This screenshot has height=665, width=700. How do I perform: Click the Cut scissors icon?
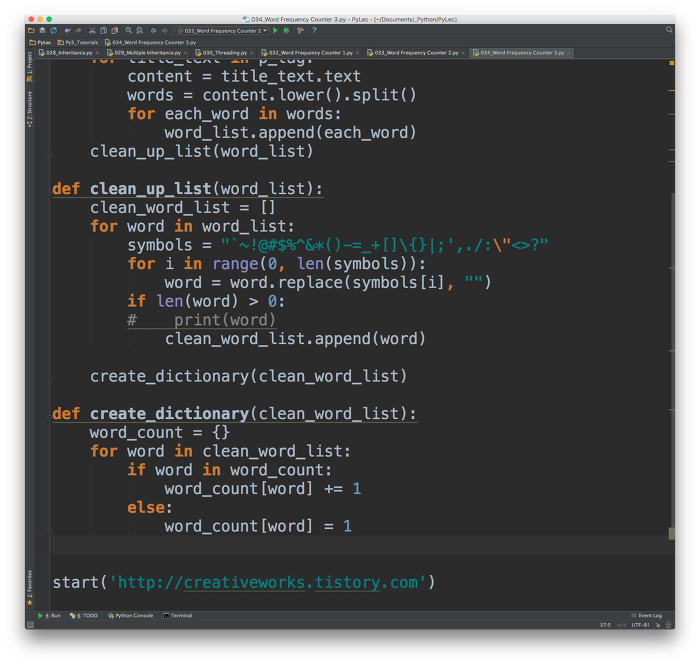(x=92, y=30)
